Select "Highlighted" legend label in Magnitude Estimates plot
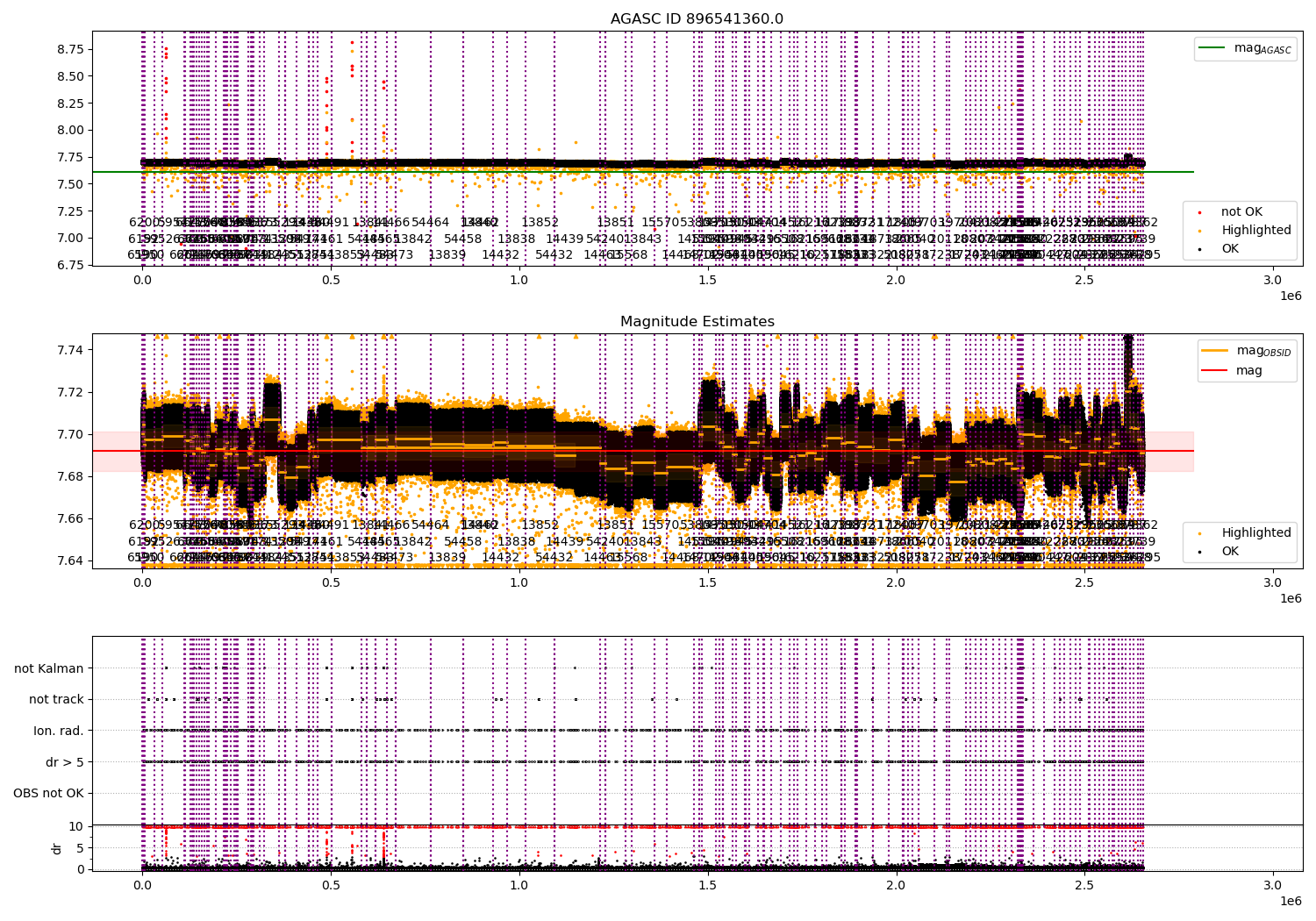The image size is (1316, 921). click(x=1256, y=532)
